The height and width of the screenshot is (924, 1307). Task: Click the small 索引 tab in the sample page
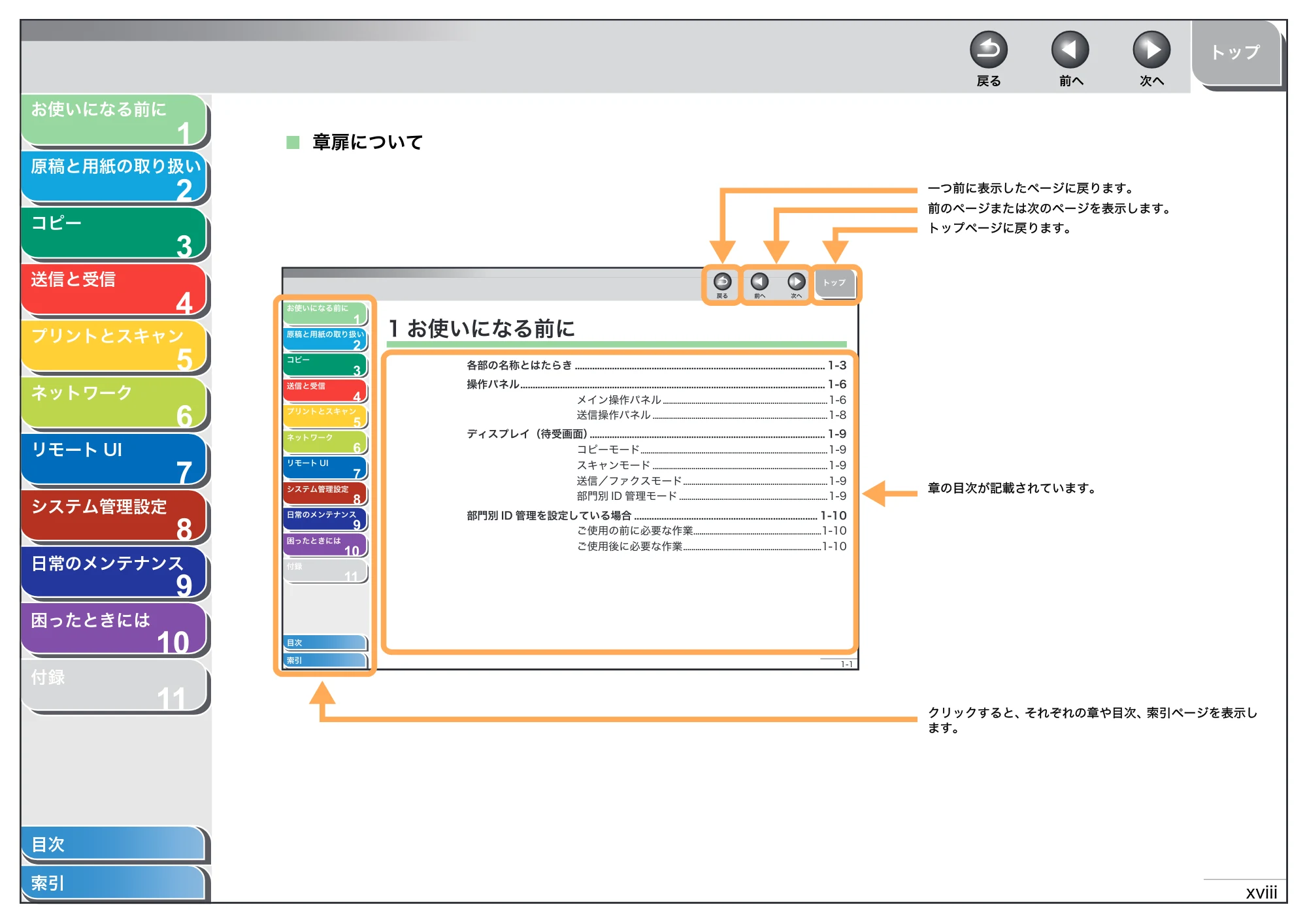pos(325,660)
